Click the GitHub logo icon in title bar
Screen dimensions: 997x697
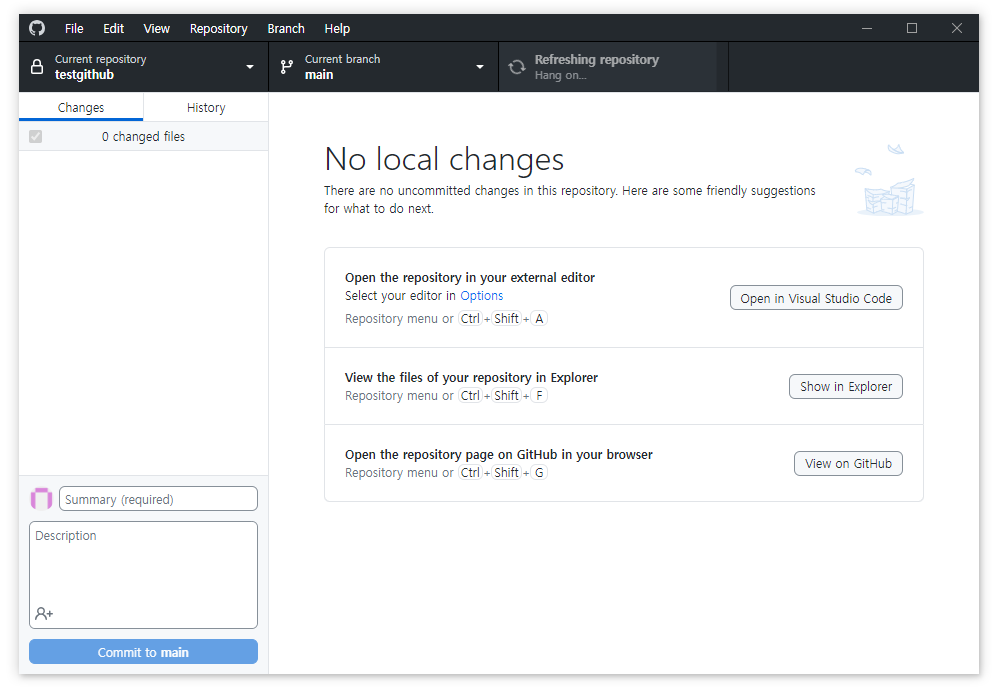point(37,28)
